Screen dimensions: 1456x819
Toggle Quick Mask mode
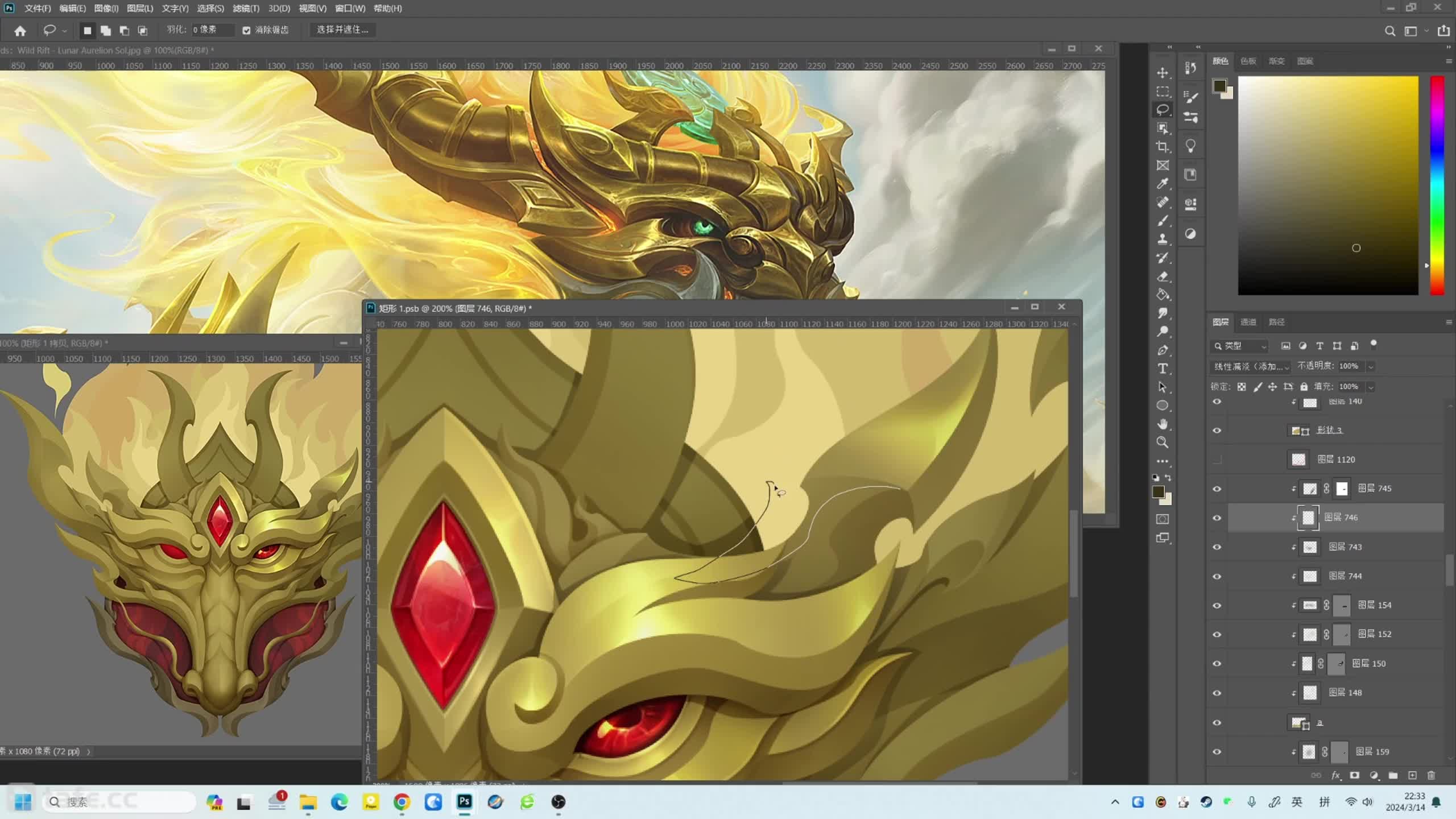pos(1163,519)
